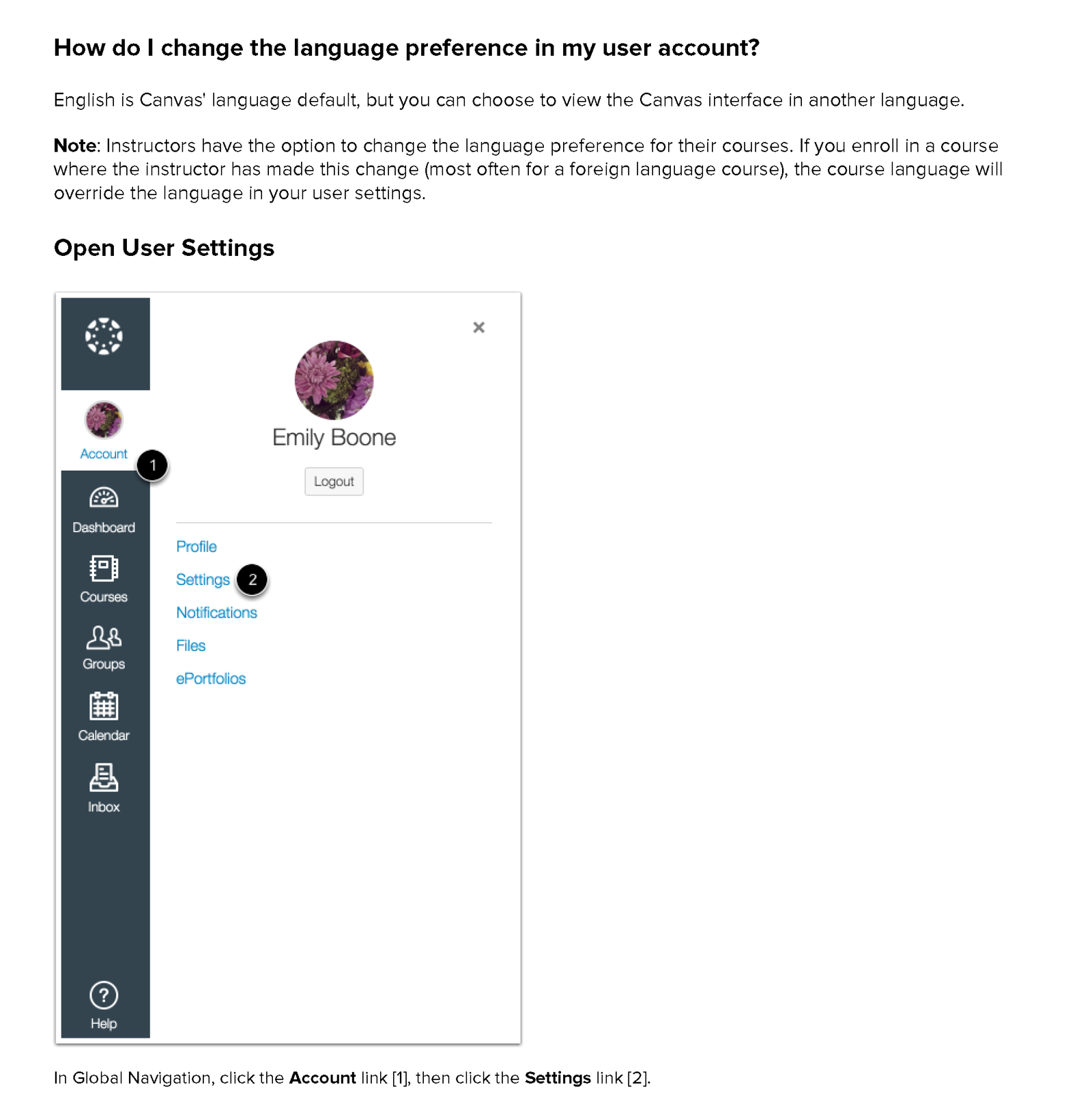Click Emily Boone's large profile picture

(334, 380)
